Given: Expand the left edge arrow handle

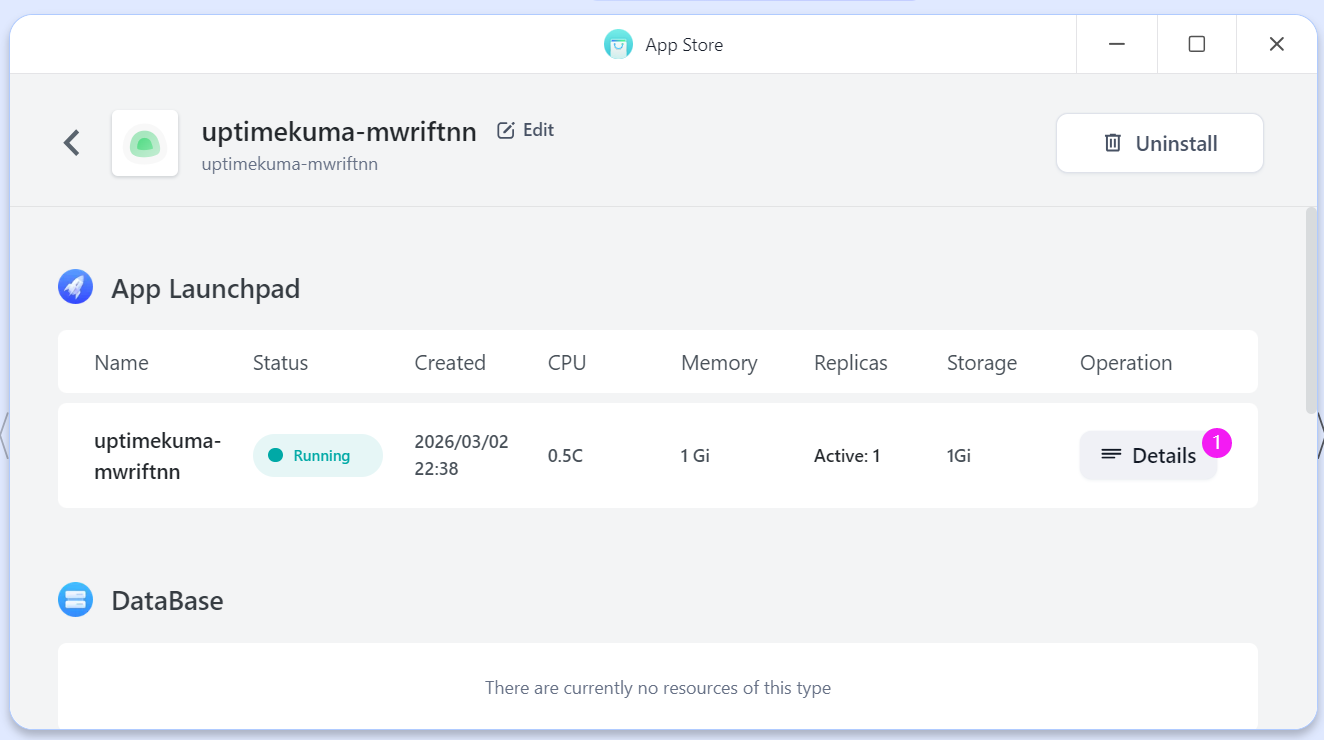Looking at the screenshot, I should click(x=4, y=435).
